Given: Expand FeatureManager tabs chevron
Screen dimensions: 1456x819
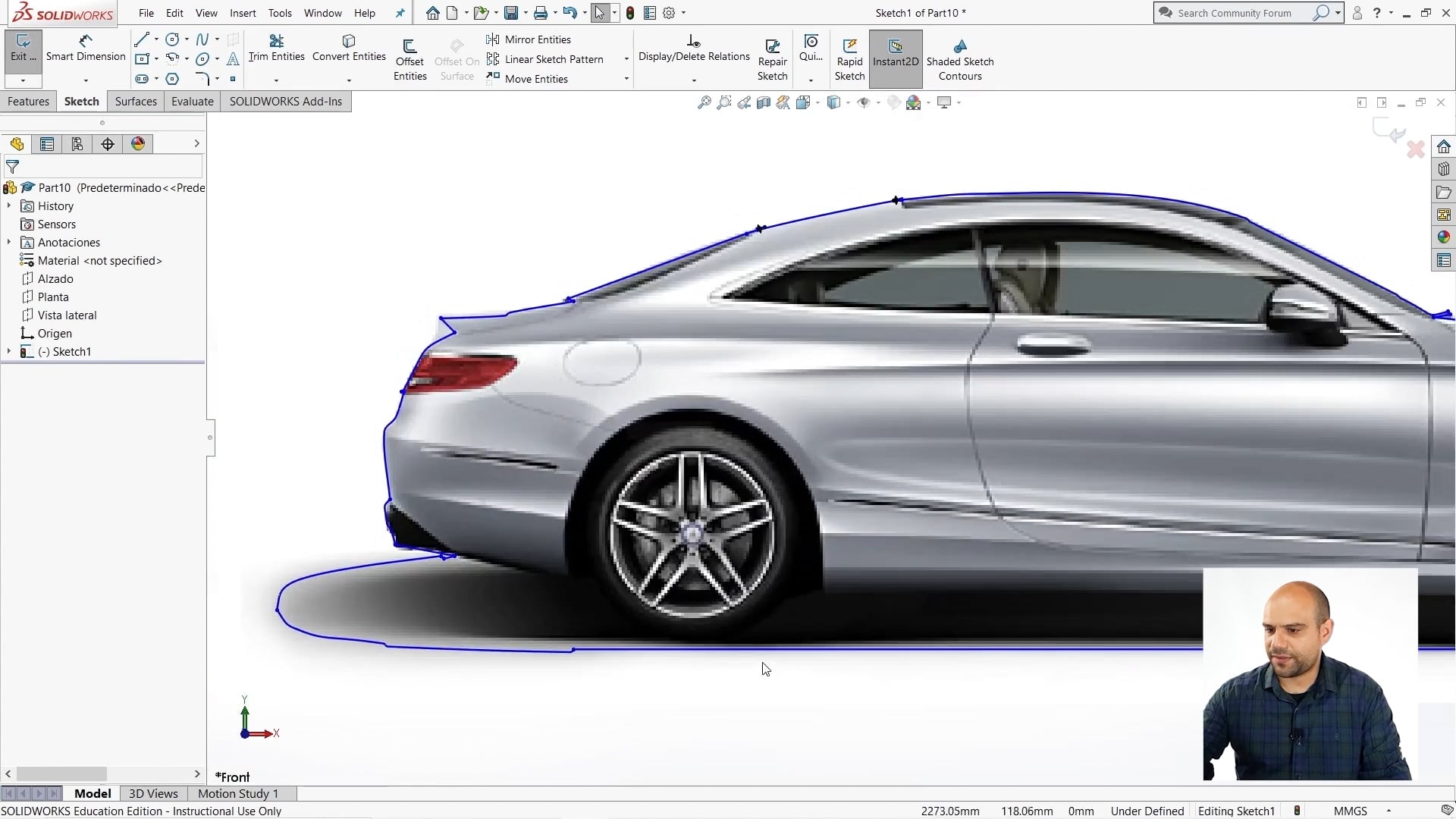Looking at the screenshot, I should pyautogui.click(x=196, y=143).
